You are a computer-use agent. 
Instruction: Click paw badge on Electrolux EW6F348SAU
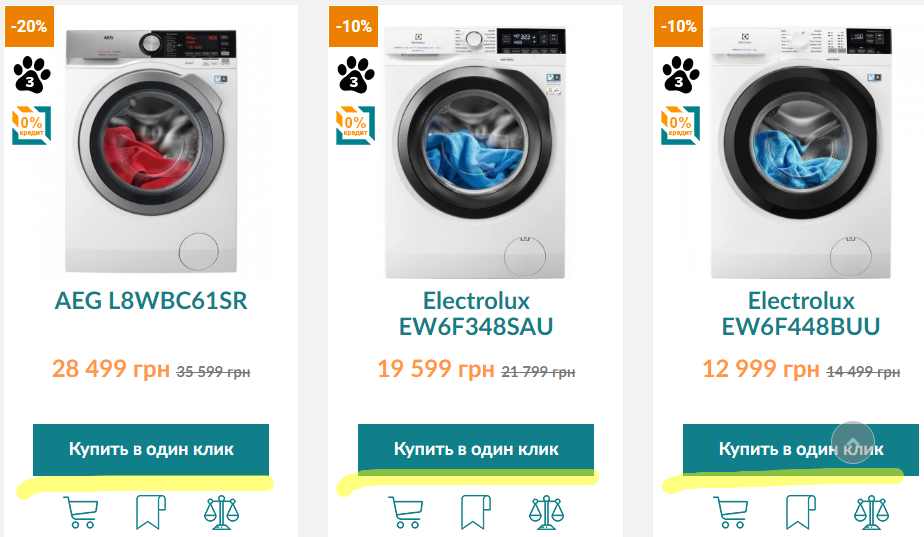[x=356, y=73]
